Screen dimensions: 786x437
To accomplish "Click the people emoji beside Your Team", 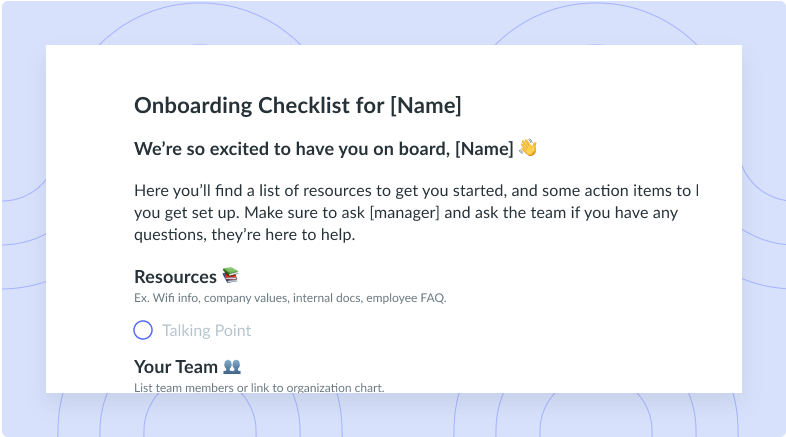I will [x=232, y=366].
